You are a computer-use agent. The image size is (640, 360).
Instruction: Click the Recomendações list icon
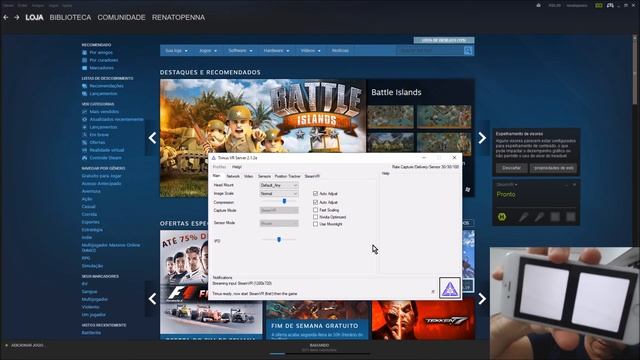tap(84, 86)
